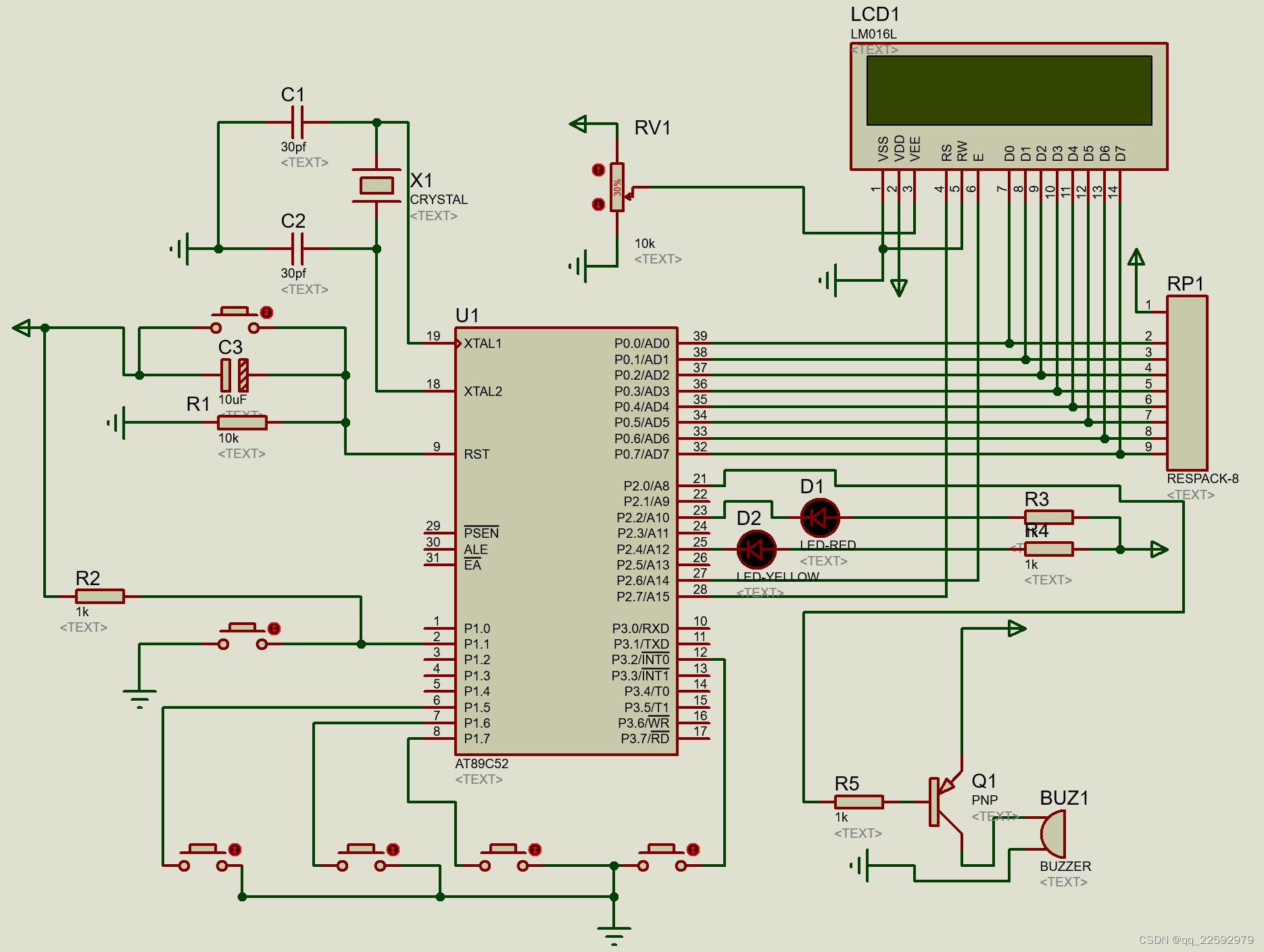Click the push button wired to P1.5
The height and width of the screenshot is (952, 1264).
click(203, 859)
